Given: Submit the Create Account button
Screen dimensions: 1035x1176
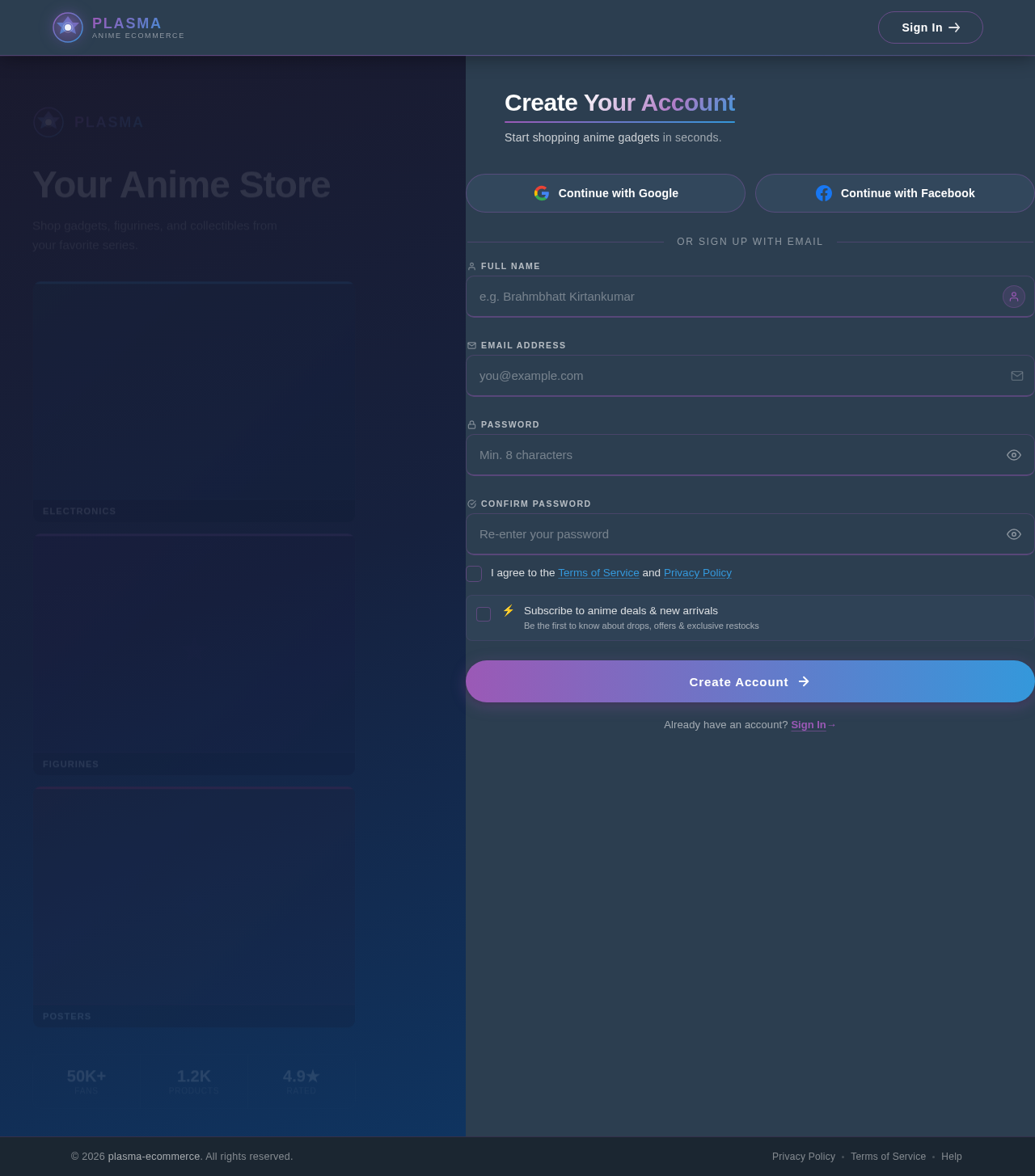Looking at the screenshot, I should click(750, 681).
